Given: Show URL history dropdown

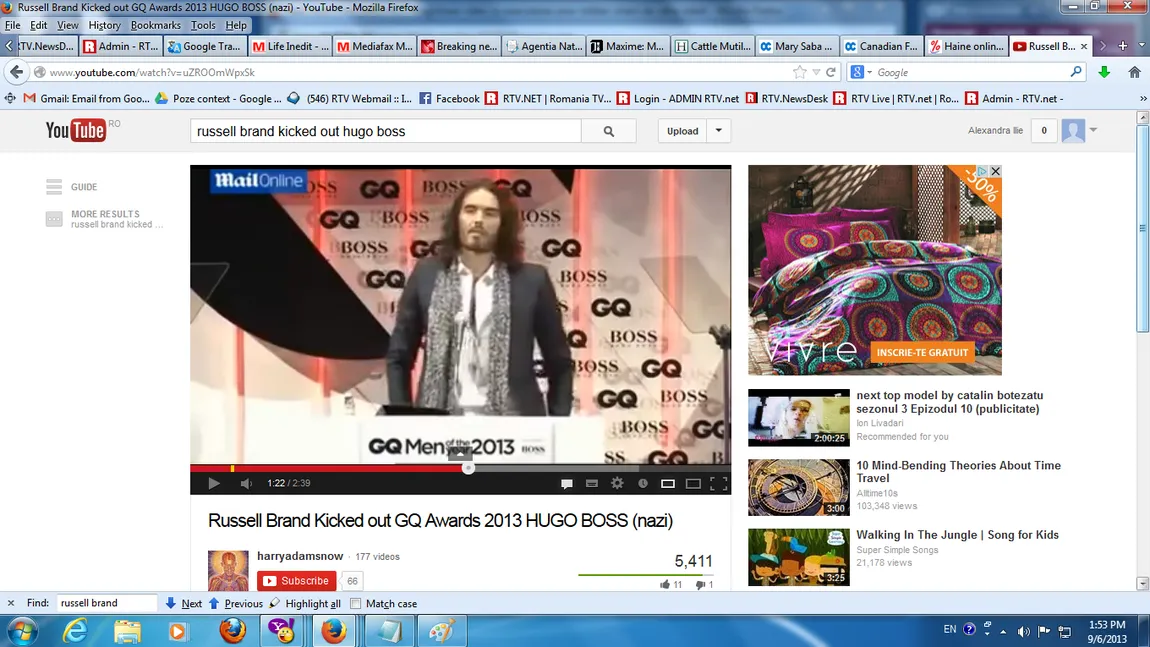Looking at the screenshot, I should tap(816, 72).
